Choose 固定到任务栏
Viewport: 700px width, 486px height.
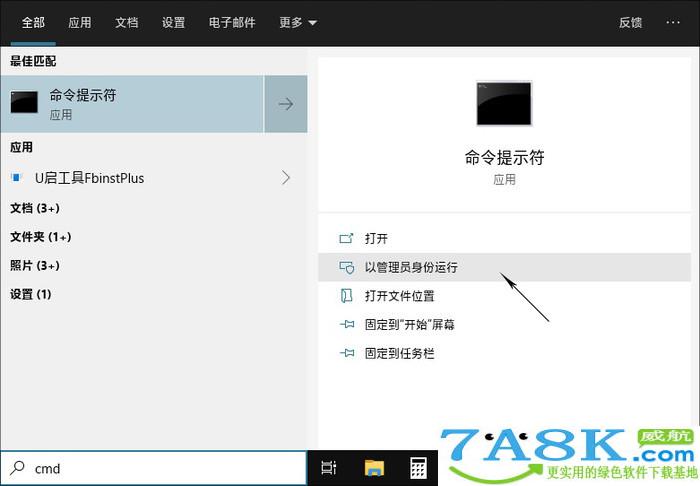click(x=504, y=353)
